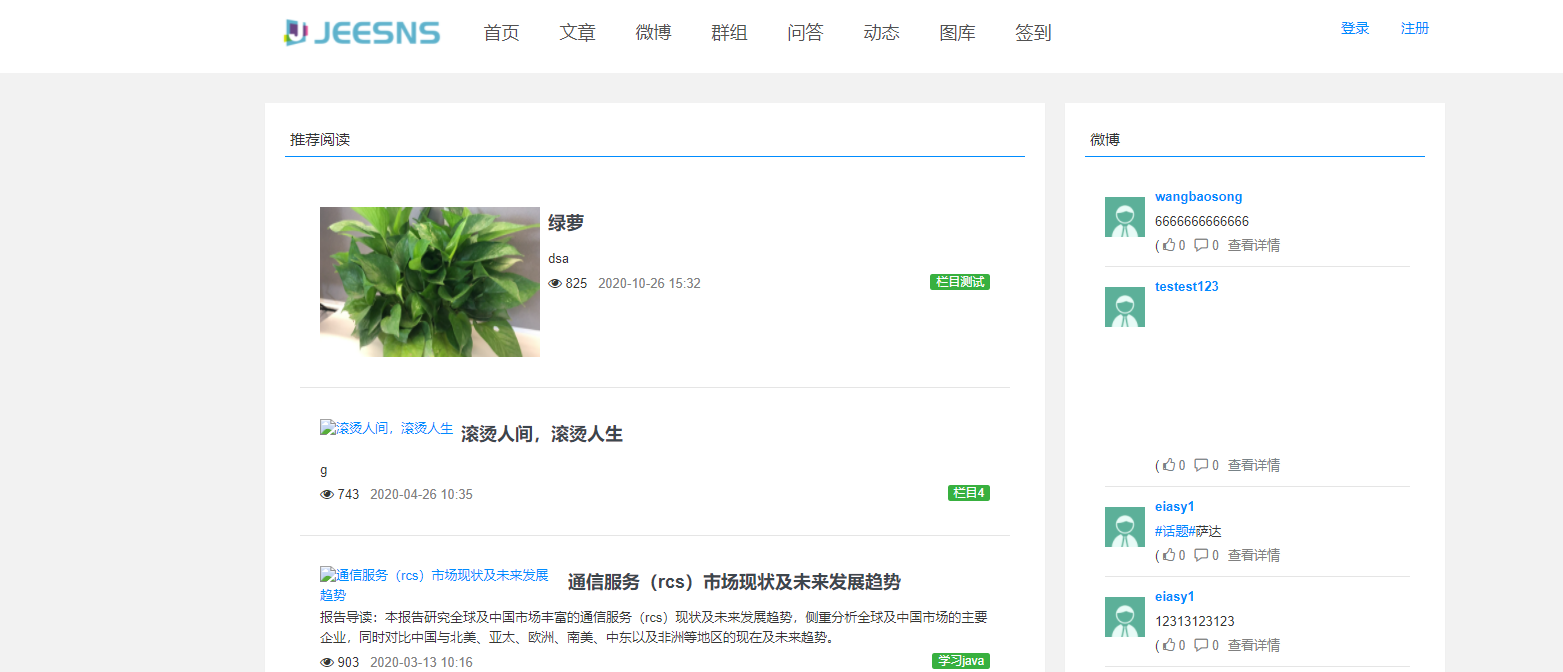Open article 滚烫人间，滚烫人生 title
This screenshot has height=672, width=1563.
(x=542, y=434)
